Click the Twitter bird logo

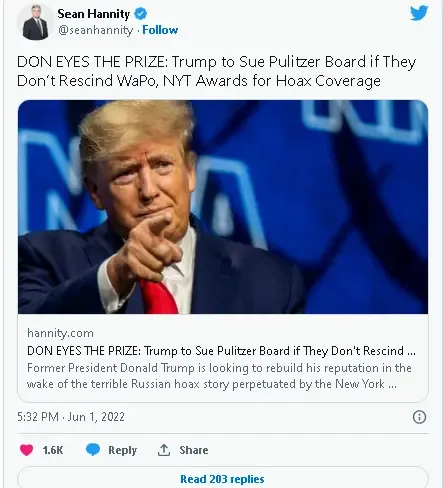point(419,13)
